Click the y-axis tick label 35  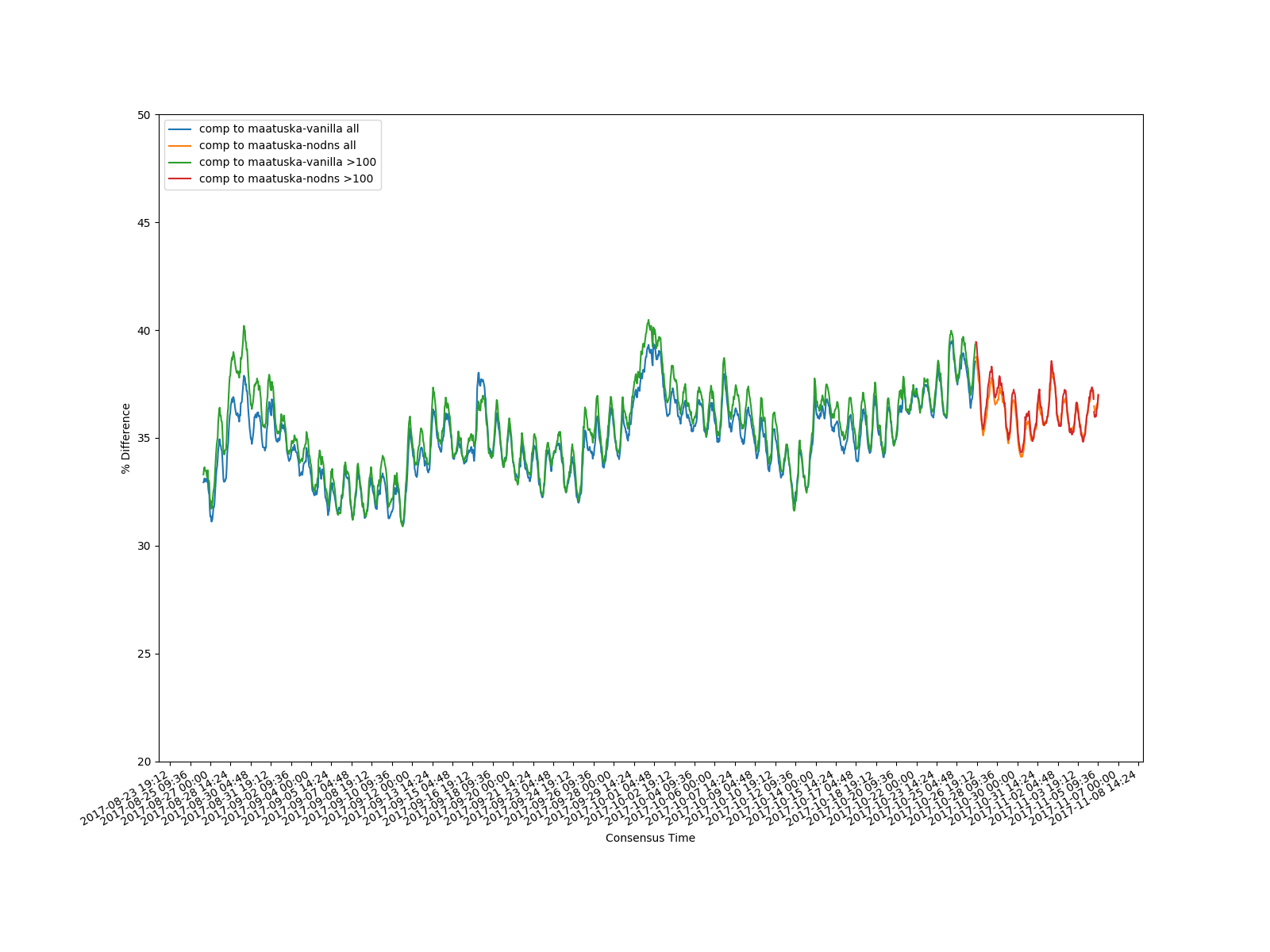coord(144,439)
